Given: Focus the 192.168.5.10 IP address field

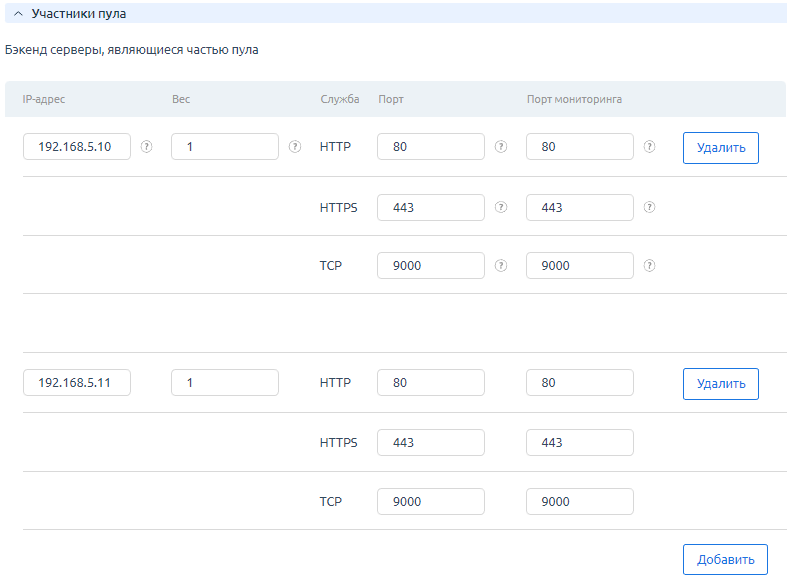Looking at the screenshot, I should point(77,146).
